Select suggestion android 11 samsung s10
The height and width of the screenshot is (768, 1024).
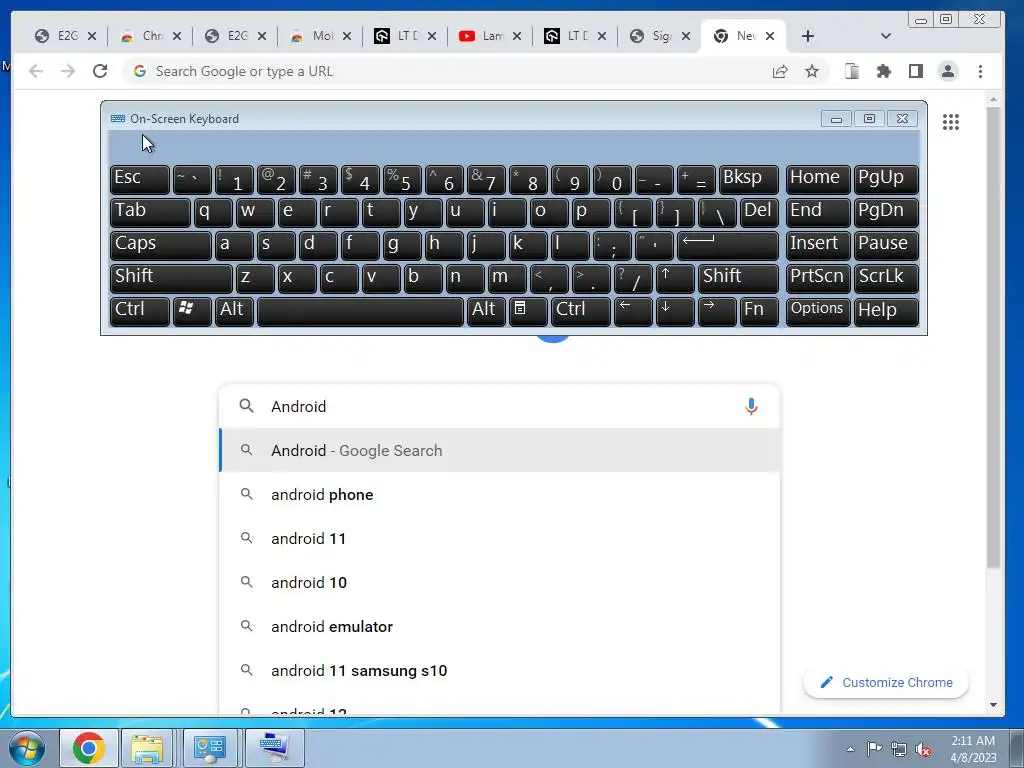tap(500, 671)
